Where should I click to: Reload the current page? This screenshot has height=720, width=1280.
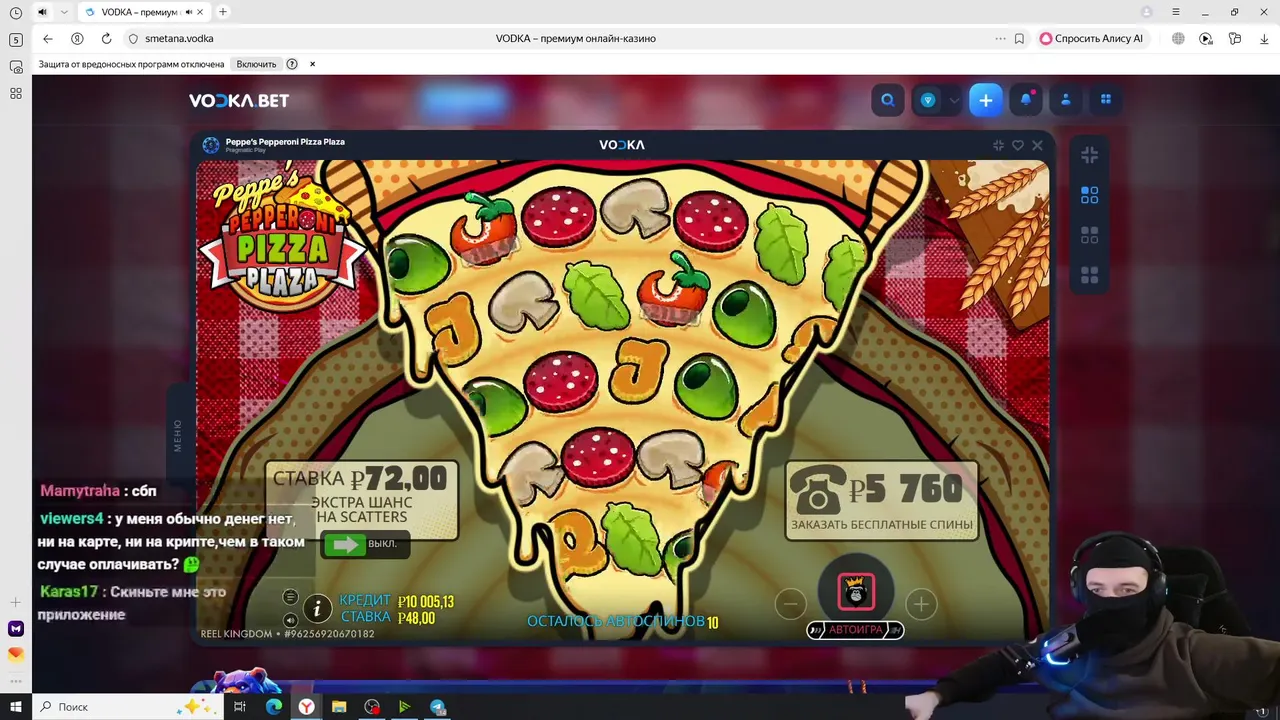coord(106,38)
